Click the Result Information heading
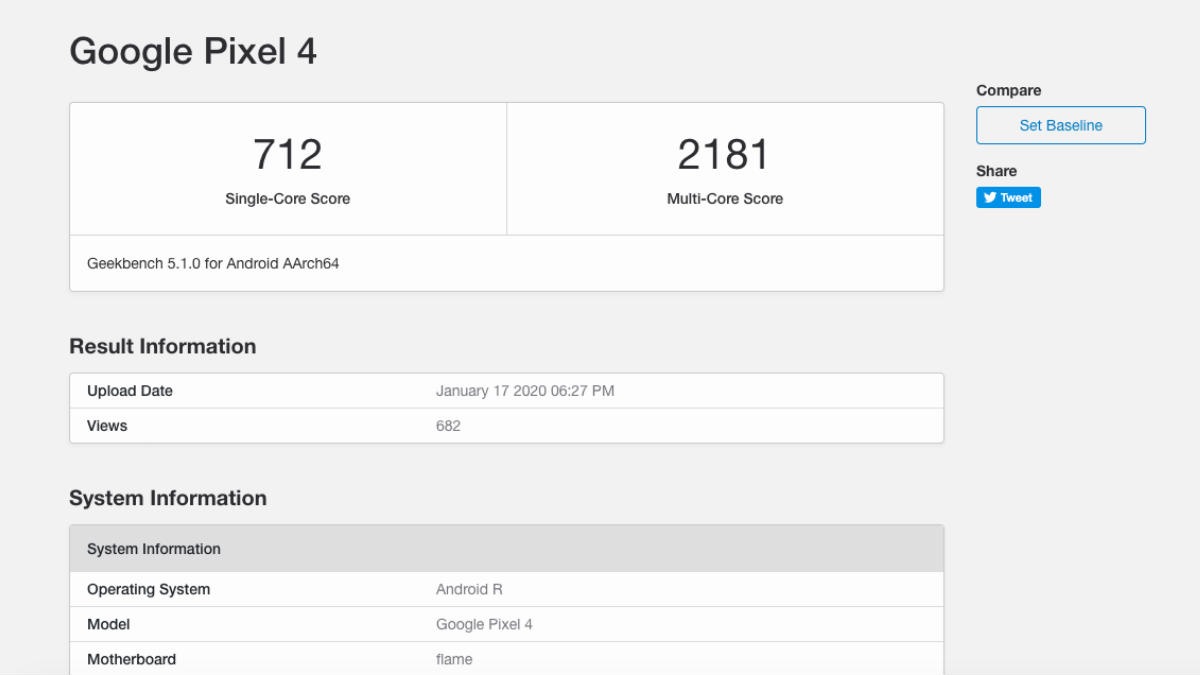Image resolution: width=1200 pixels, height=675 pixels. click(x=163, y=346)
